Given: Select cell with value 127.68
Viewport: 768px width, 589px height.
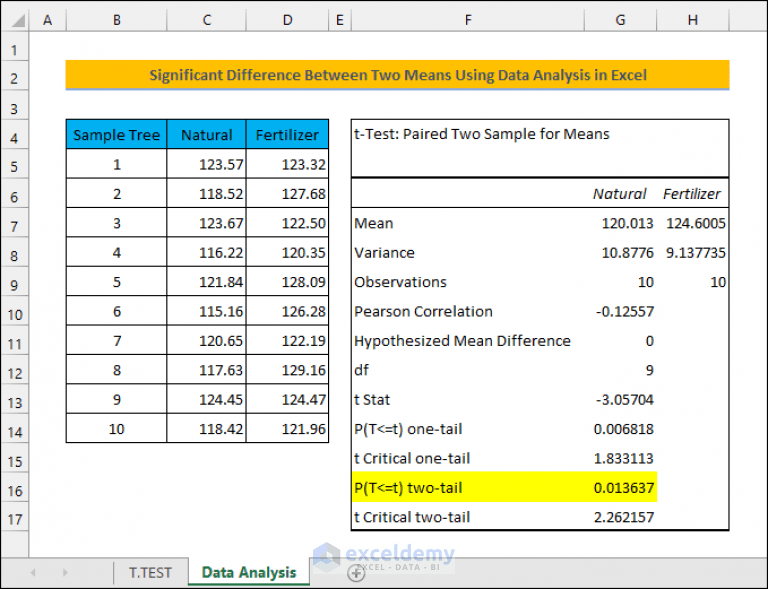Looking at the screenshot, I should click(288, 193).
